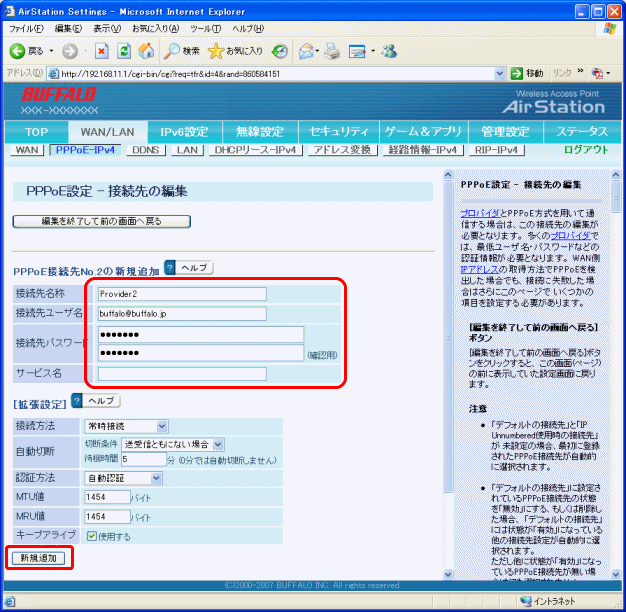Click the browser Refresh icon
The width and height of the screenshot is (626, 612).
point(124,50)
